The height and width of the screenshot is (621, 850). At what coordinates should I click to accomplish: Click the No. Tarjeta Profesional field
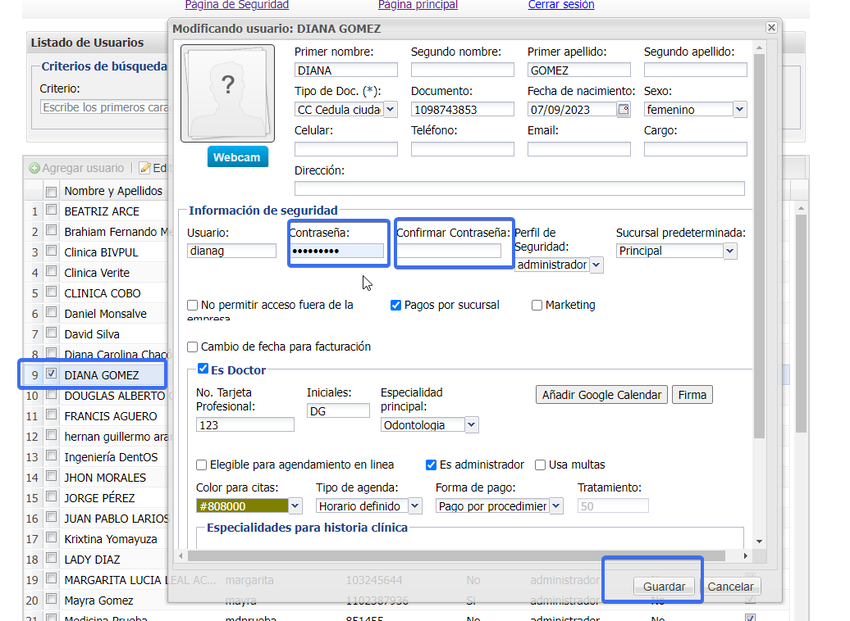tap(245, 425)
